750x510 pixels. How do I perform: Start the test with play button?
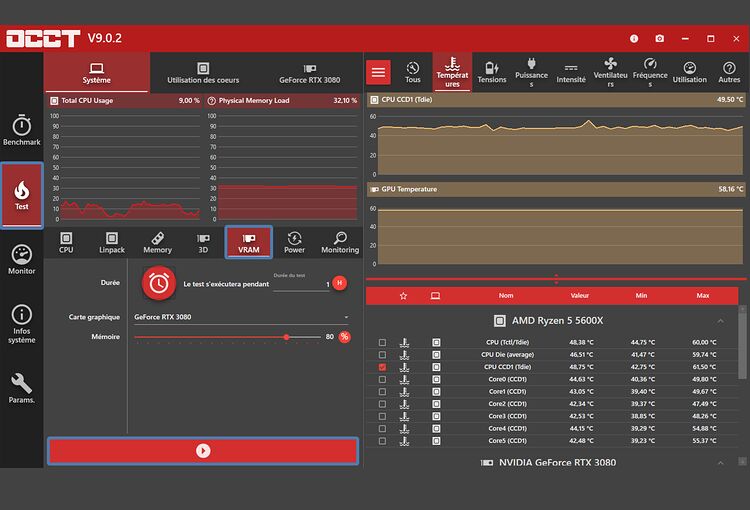point(203,451)
